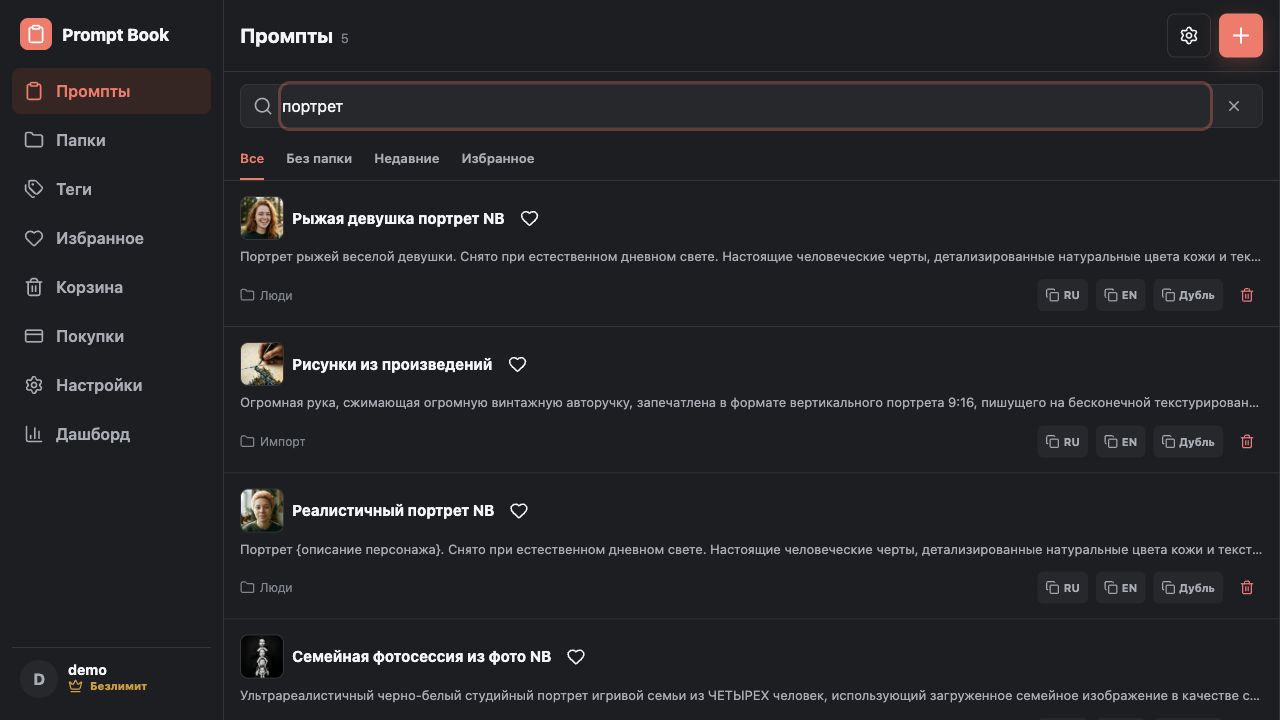Screen dimensions: 1280x720
Task: Open thumbnail of Рисунки из произведений
Action: 262,364
